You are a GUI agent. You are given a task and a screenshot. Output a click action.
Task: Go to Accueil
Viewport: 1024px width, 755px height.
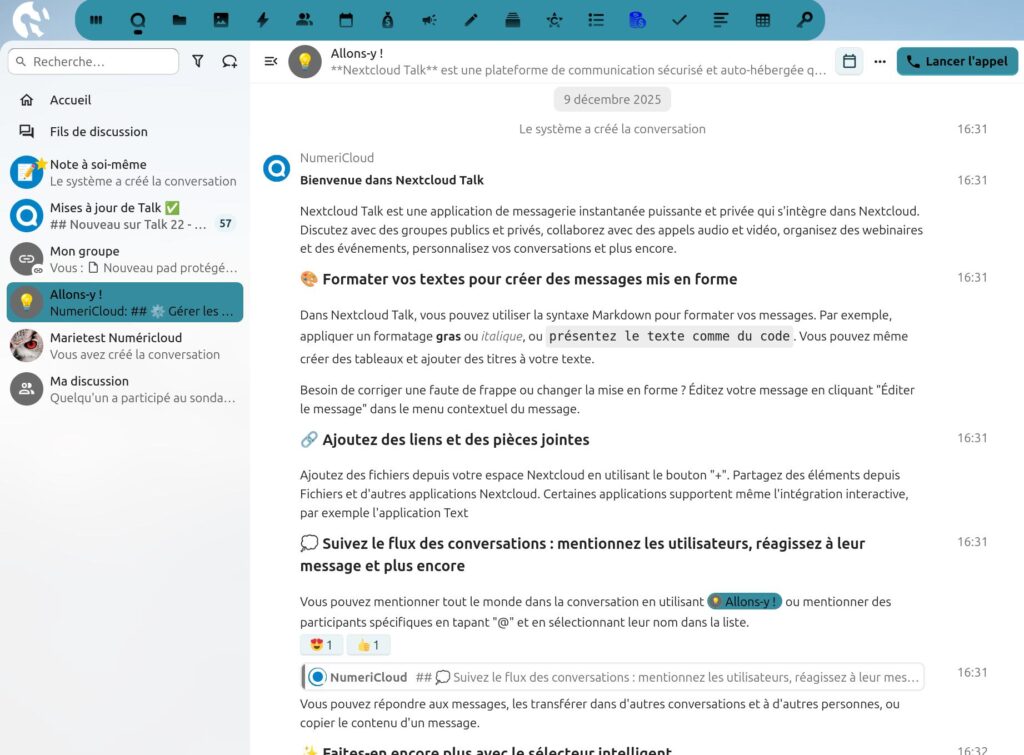[x=125, y=100]
